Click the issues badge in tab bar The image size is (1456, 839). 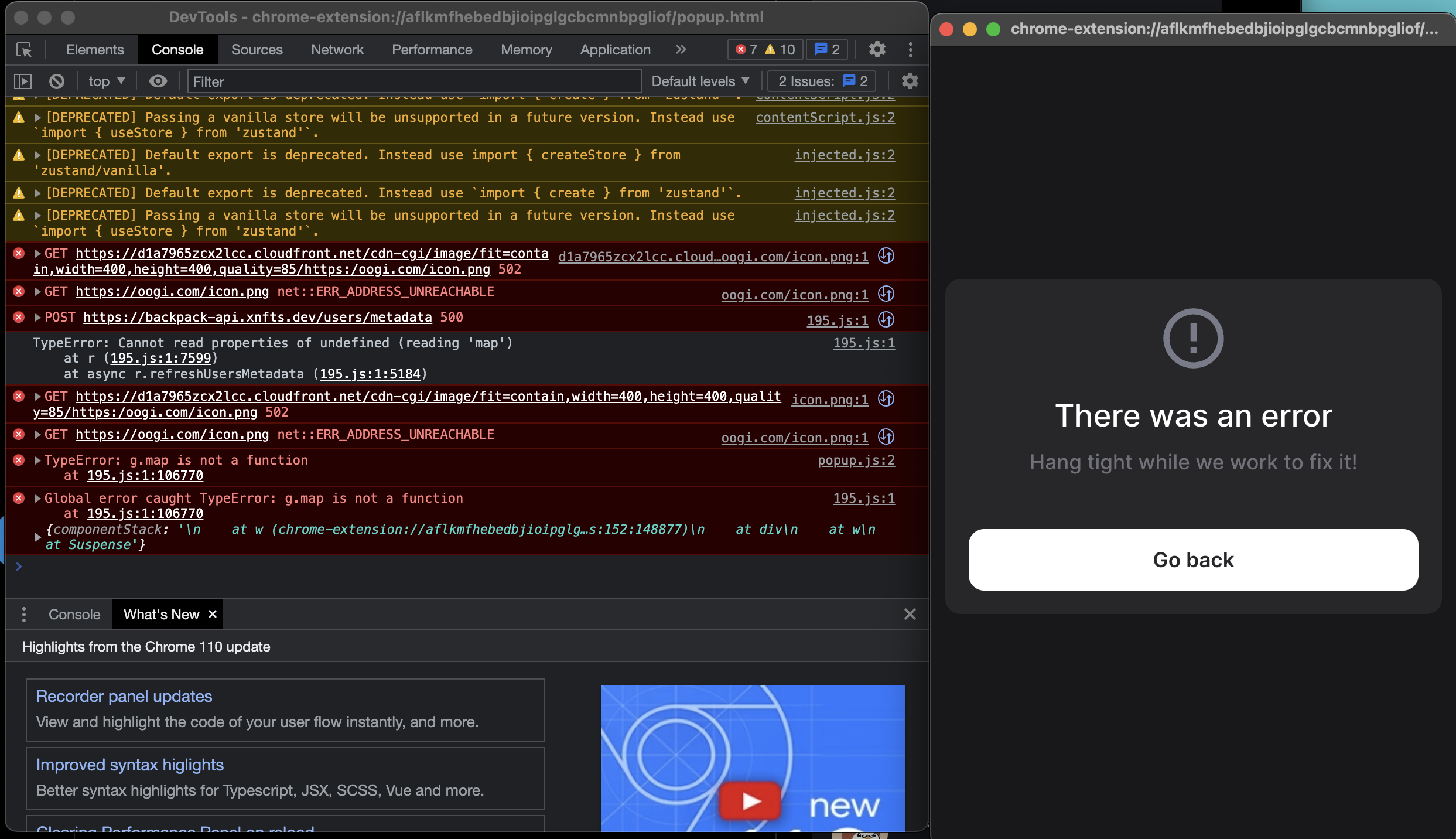point(827,50)
